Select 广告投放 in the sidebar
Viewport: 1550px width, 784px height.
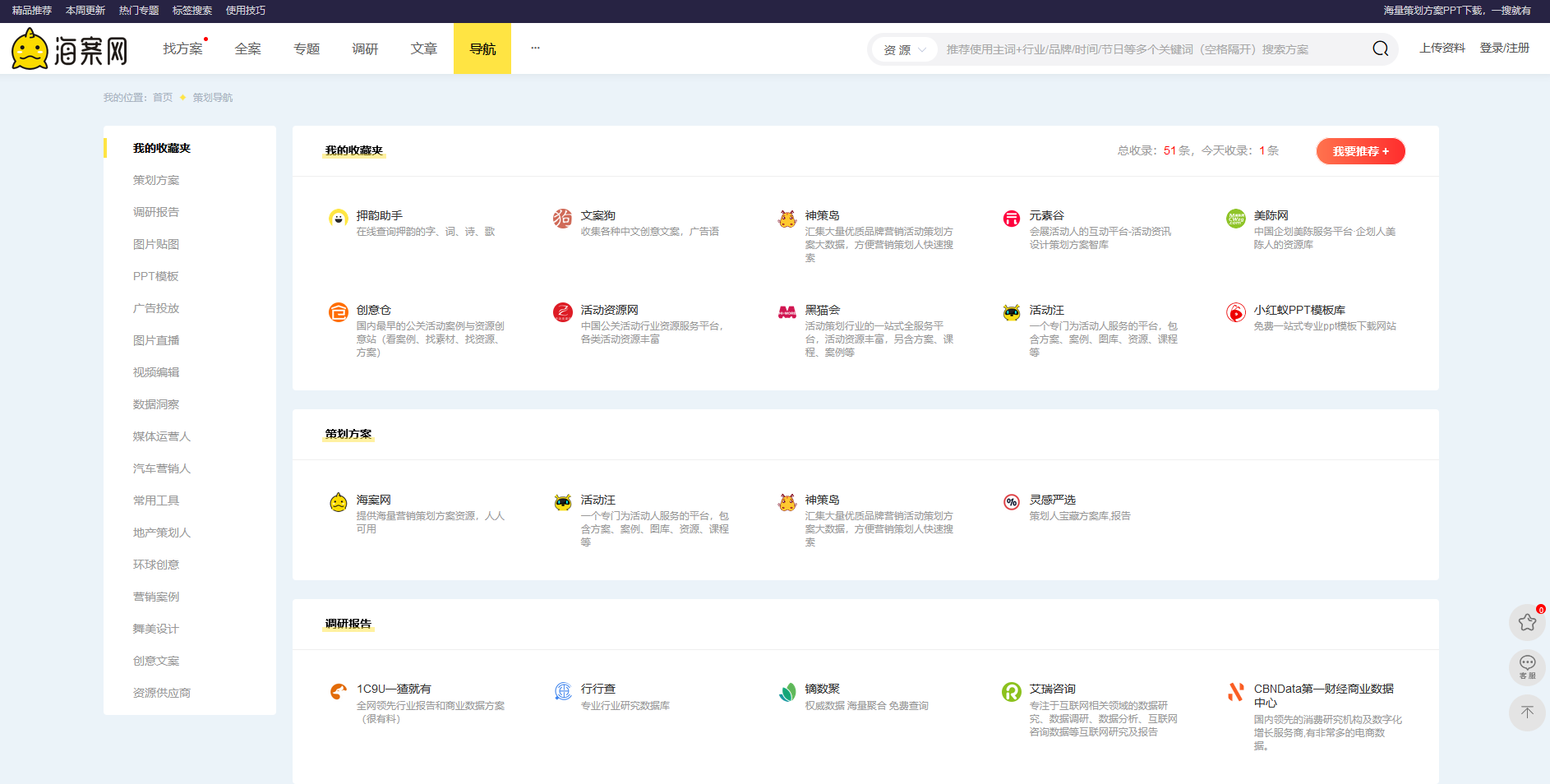pos(156,308)
